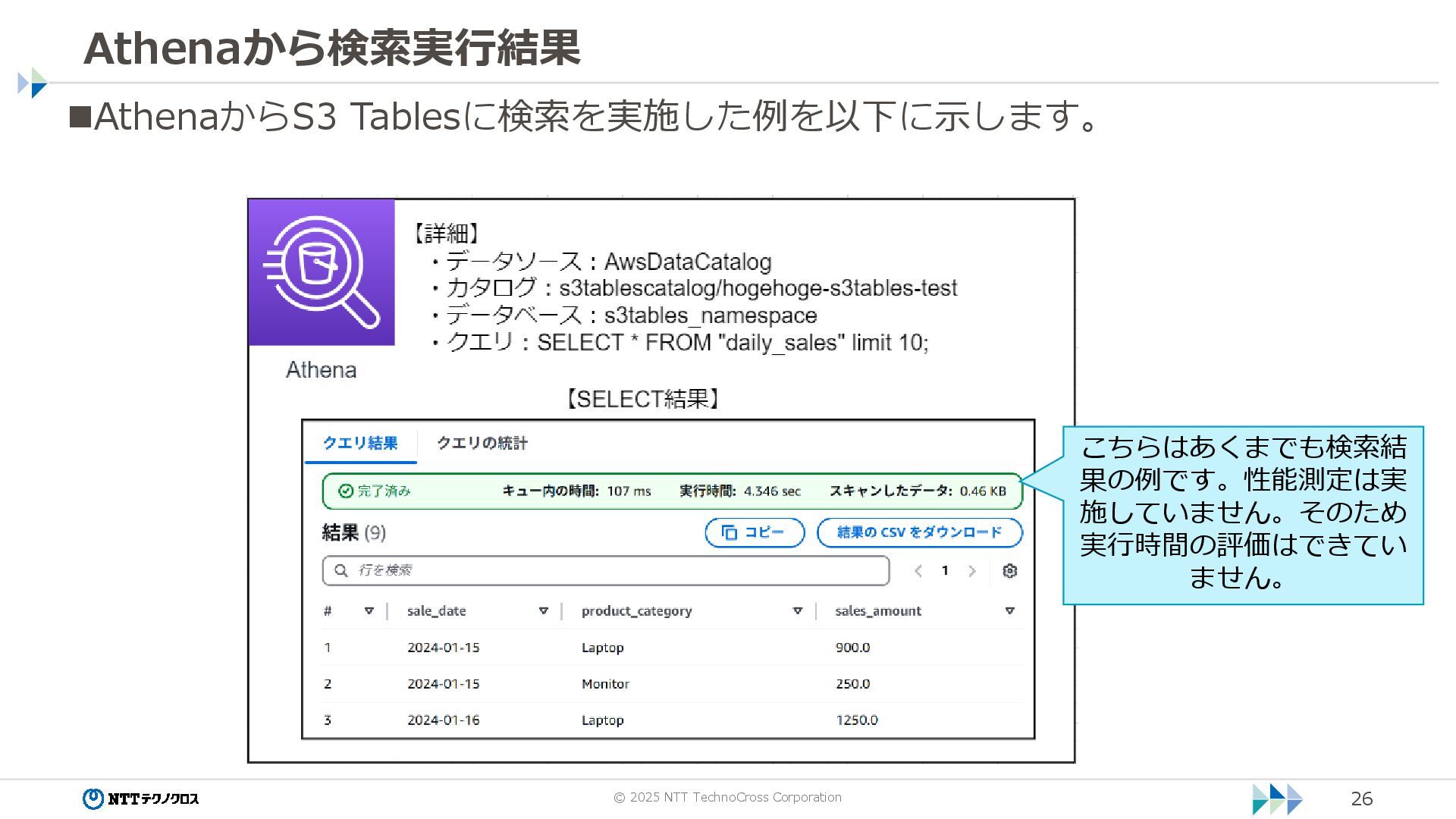Image resolution: width=1456 pixels, height=819 pixels.
Task: Click the 完了済み status label
Action: pos(384,491)
